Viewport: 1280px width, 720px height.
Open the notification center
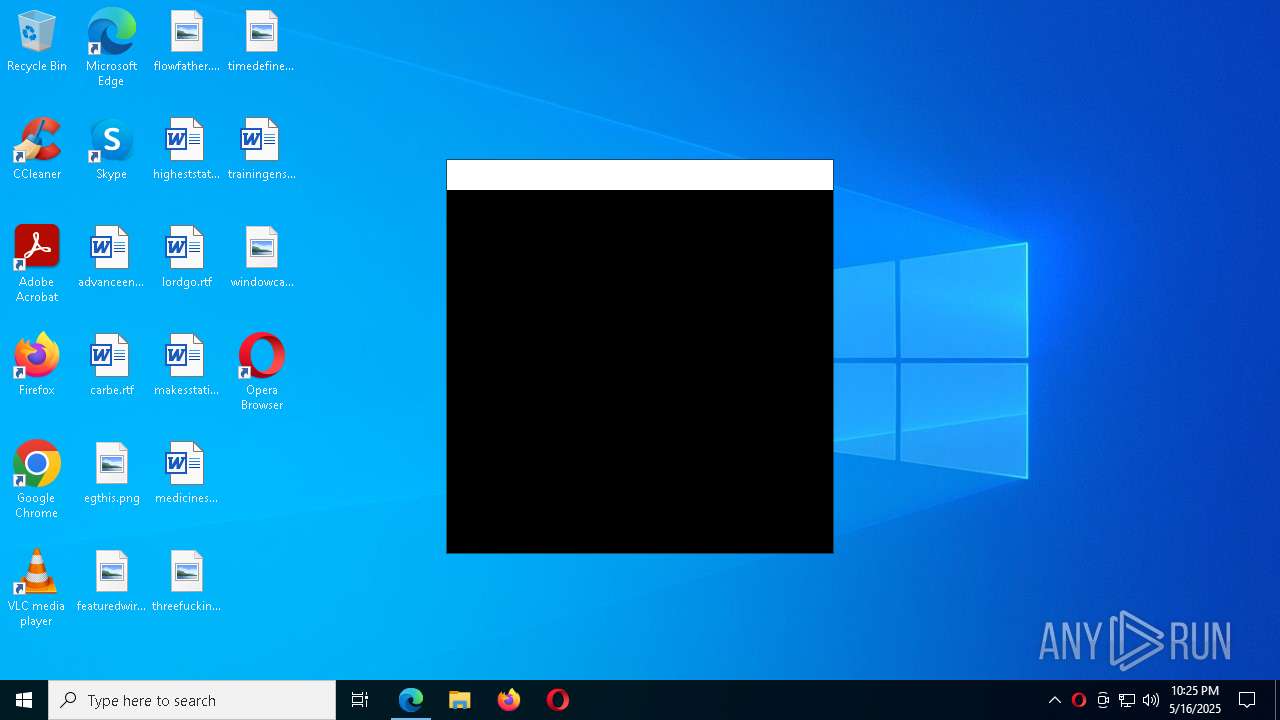pyautogui.click(x=1247, y=700)
